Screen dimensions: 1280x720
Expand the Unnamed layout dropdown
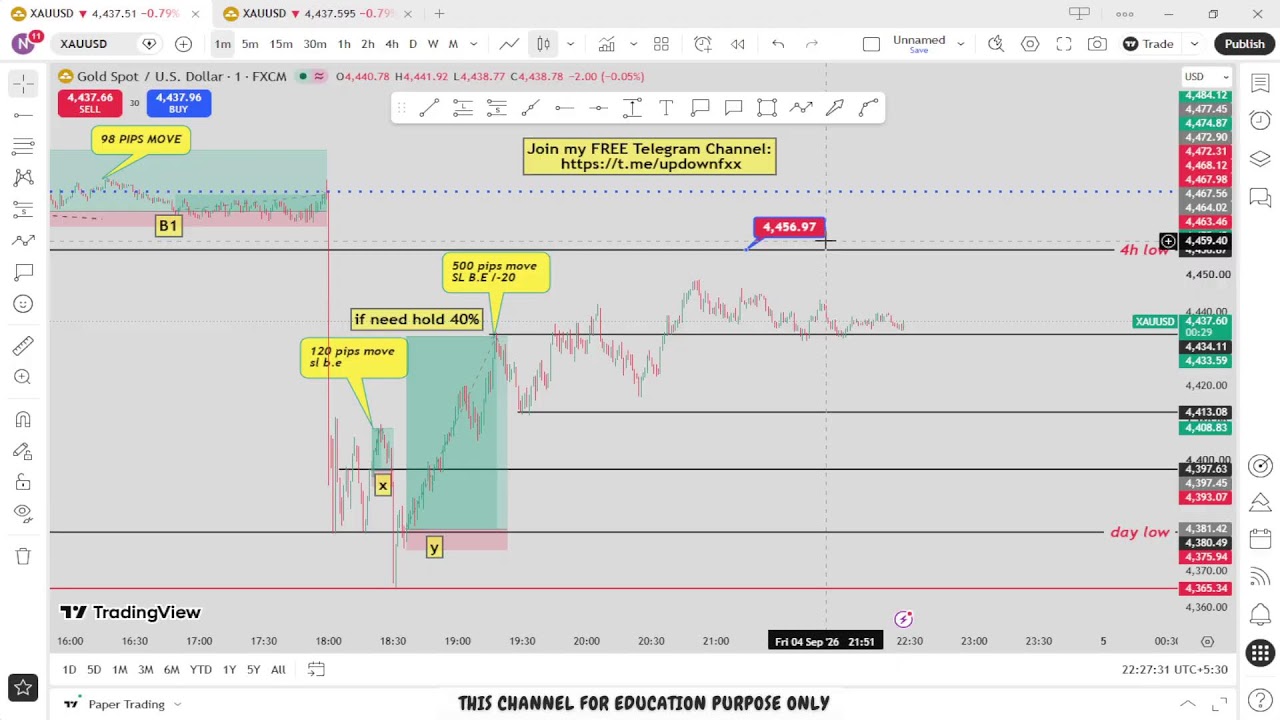(x=961, y=44)
